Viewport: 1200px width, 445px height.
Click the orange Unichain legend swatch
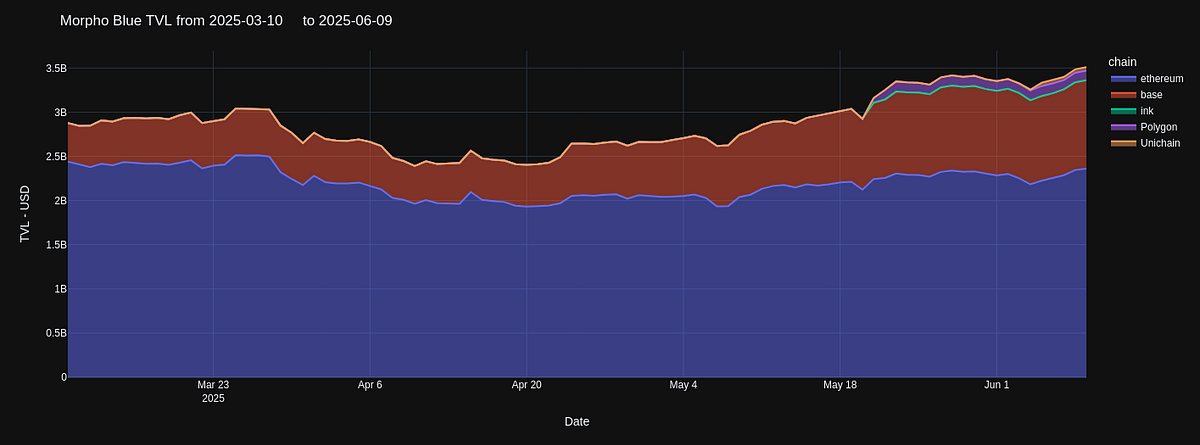(x=1123, y=143)
